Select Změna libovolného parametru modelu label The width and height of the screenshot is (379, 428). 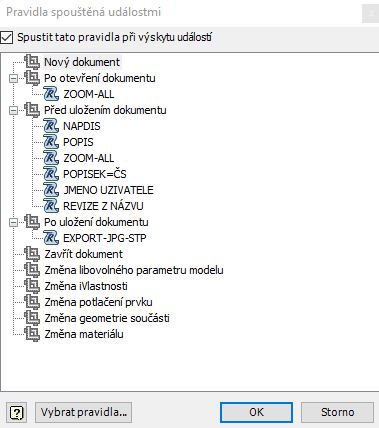pos(134,270)
